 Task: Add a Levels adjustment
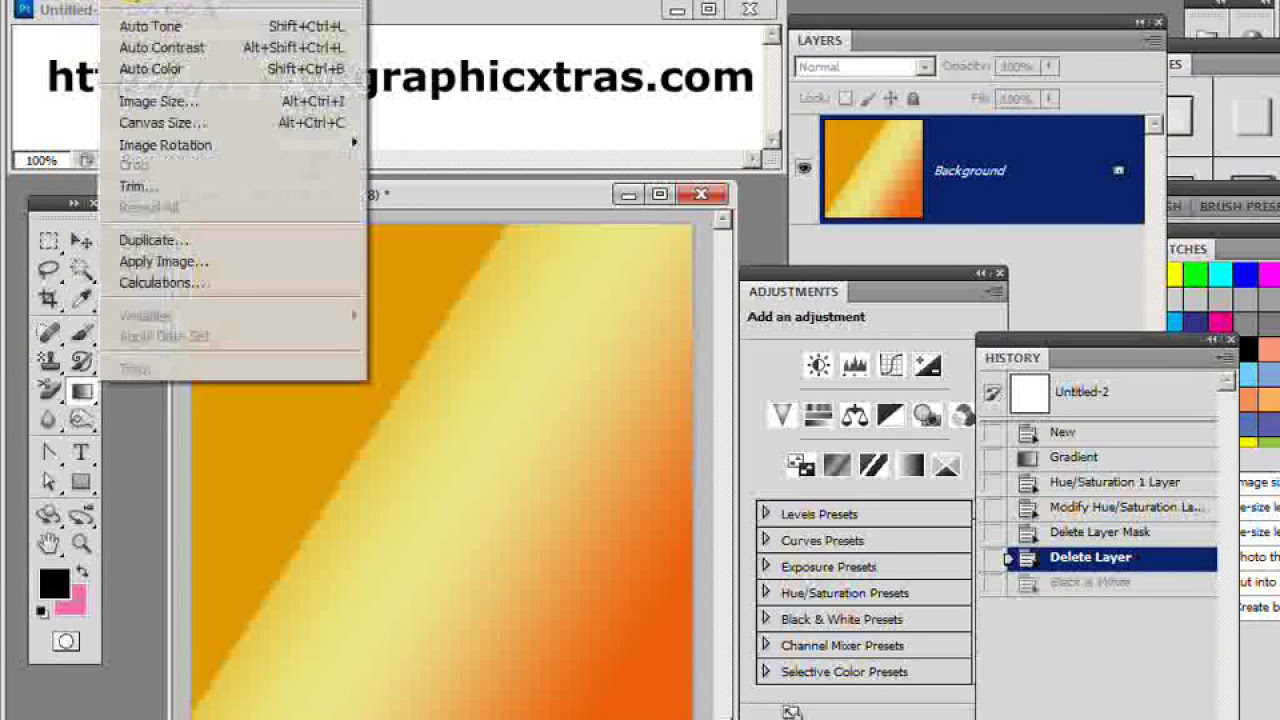coord(855,366)
